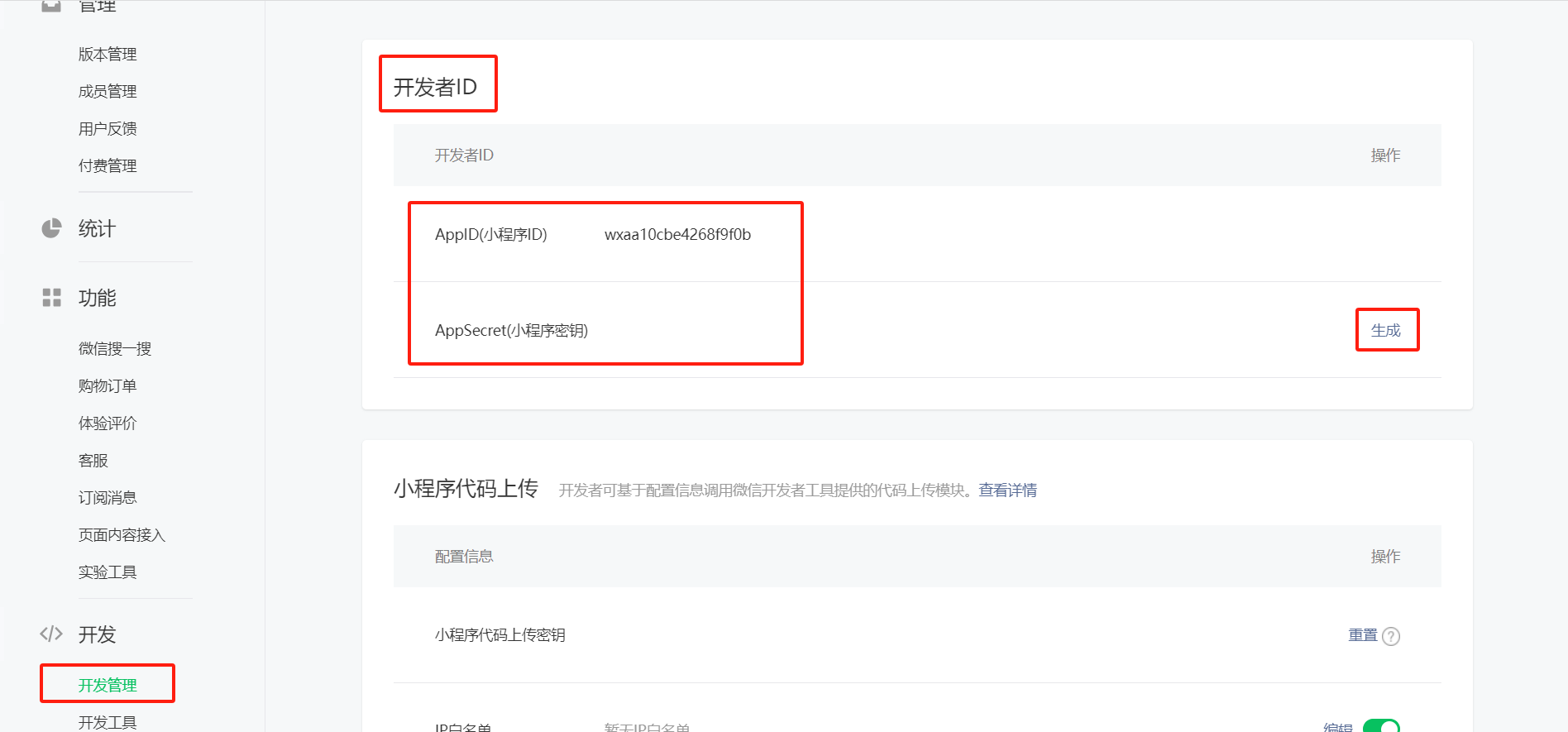
Task: Select 付费管理 in the sidebar
Action: point(108,166)
